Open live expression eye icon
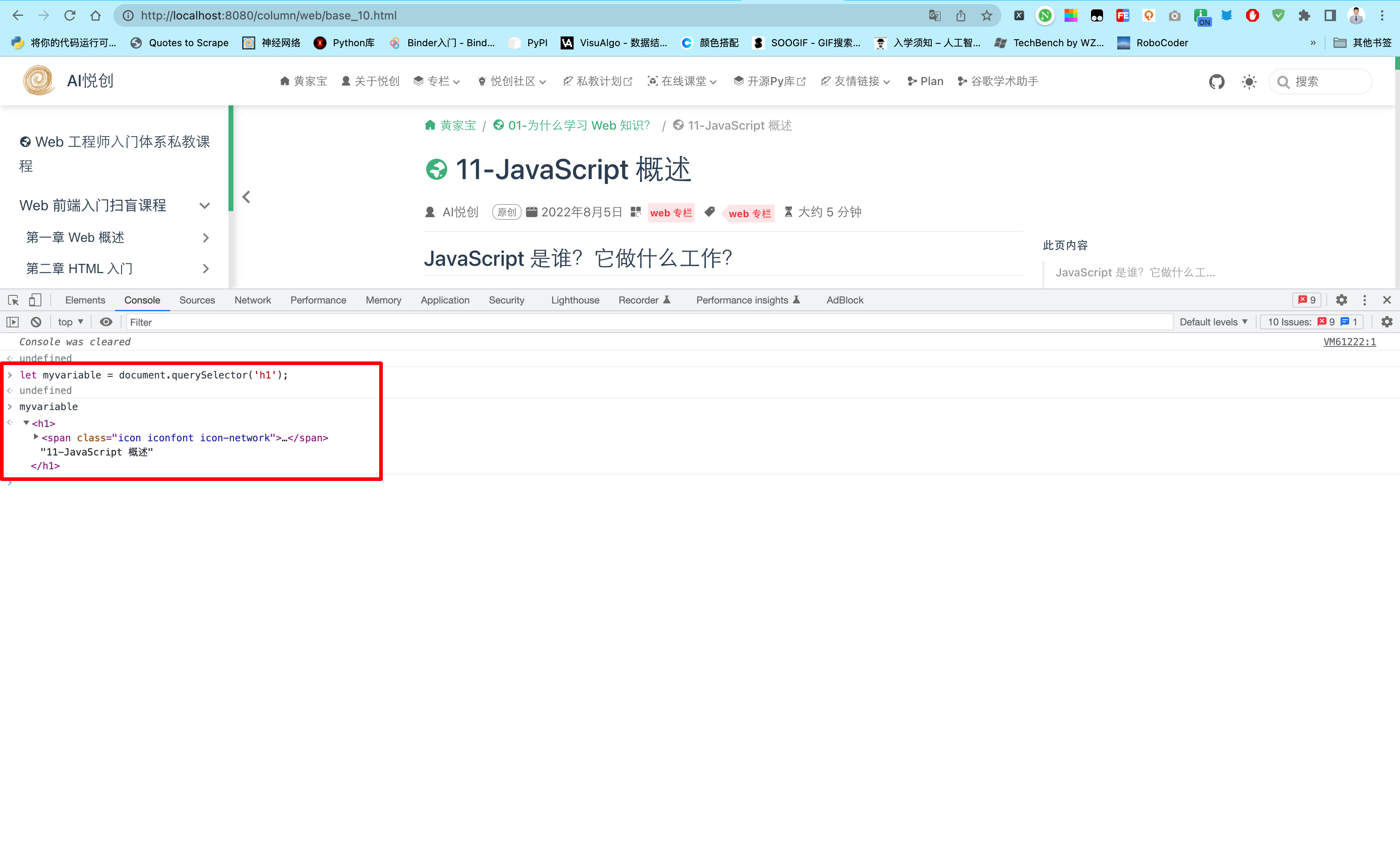 [x=106, y=322]
